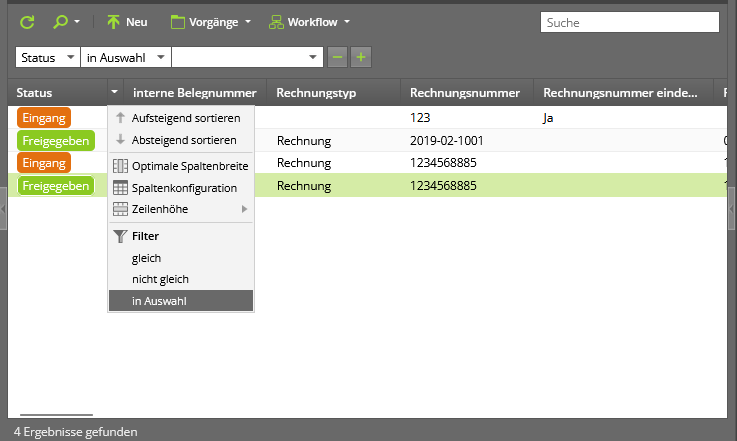Click the ascending sort arrow icon
Screen dimensions: 737x441
click(x=120, y=118)
